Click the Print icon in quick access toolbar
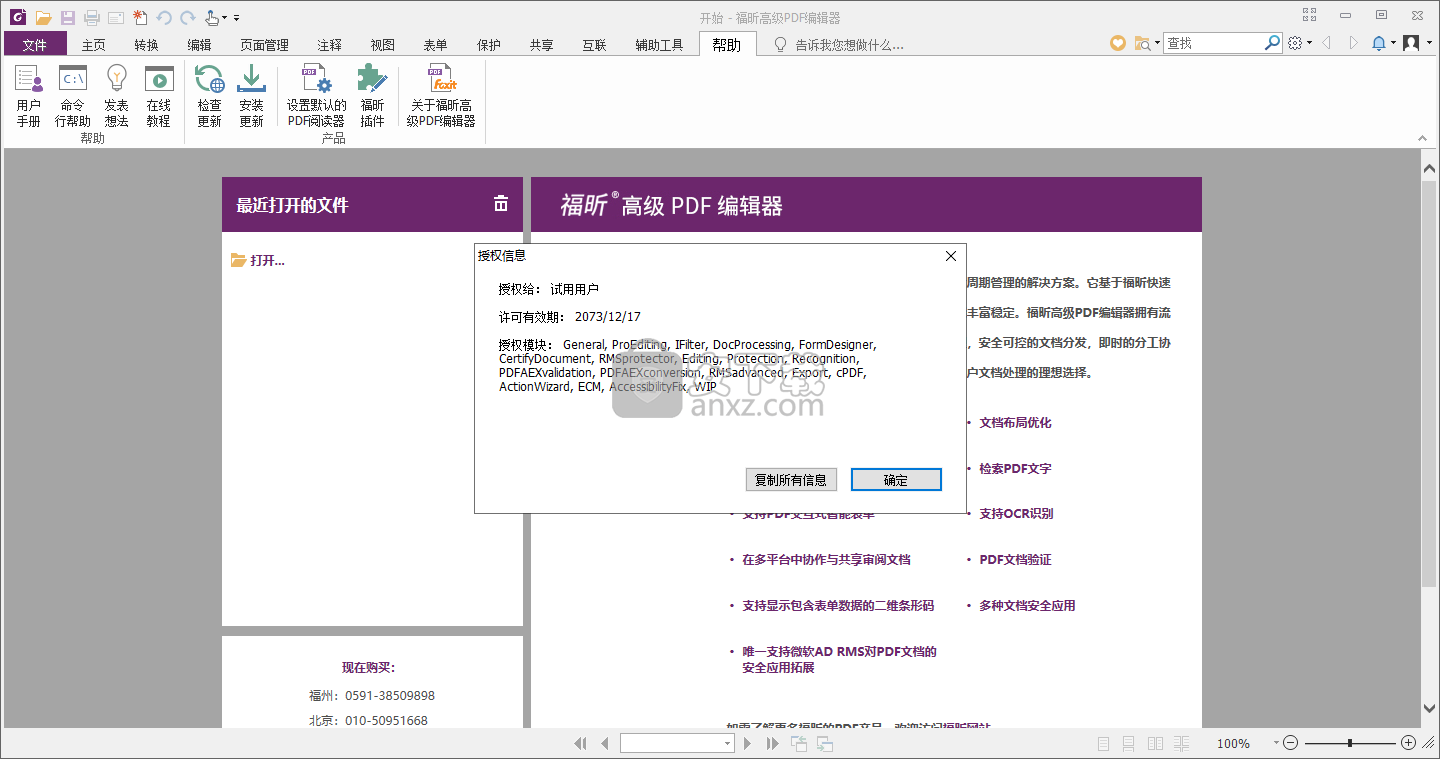 (x=92, y=18)
